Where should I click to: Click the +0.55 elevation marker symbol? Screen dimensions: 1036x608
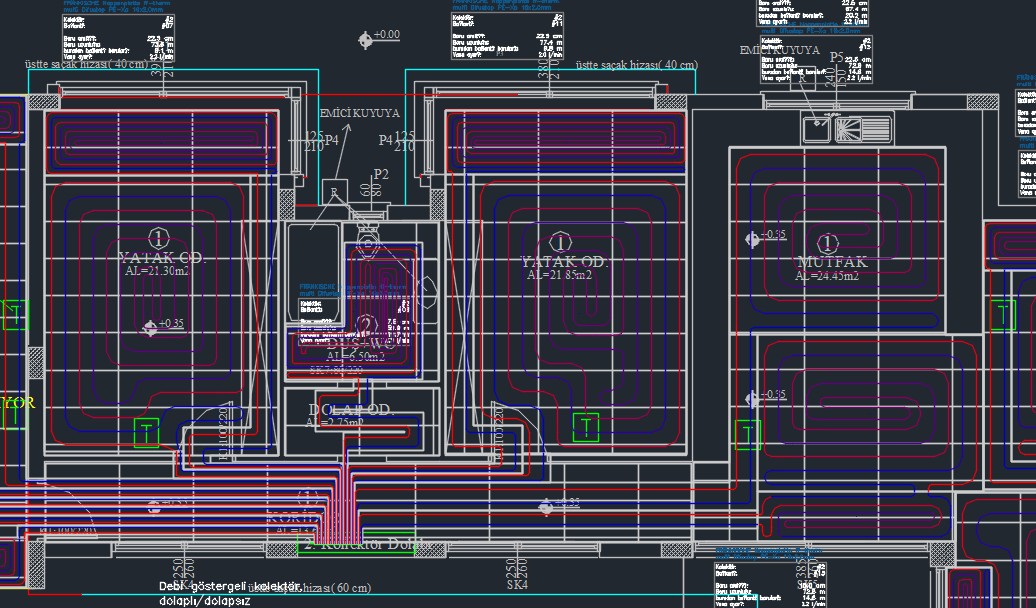point(752,398)
